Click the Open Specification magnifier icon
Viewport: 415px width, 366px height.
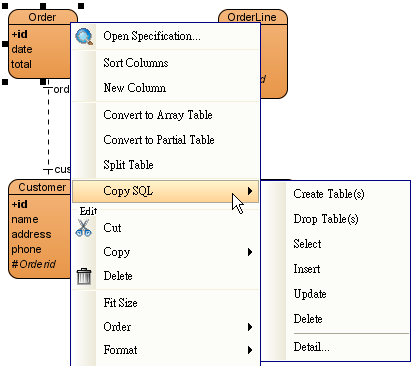[x=84, y=36]
